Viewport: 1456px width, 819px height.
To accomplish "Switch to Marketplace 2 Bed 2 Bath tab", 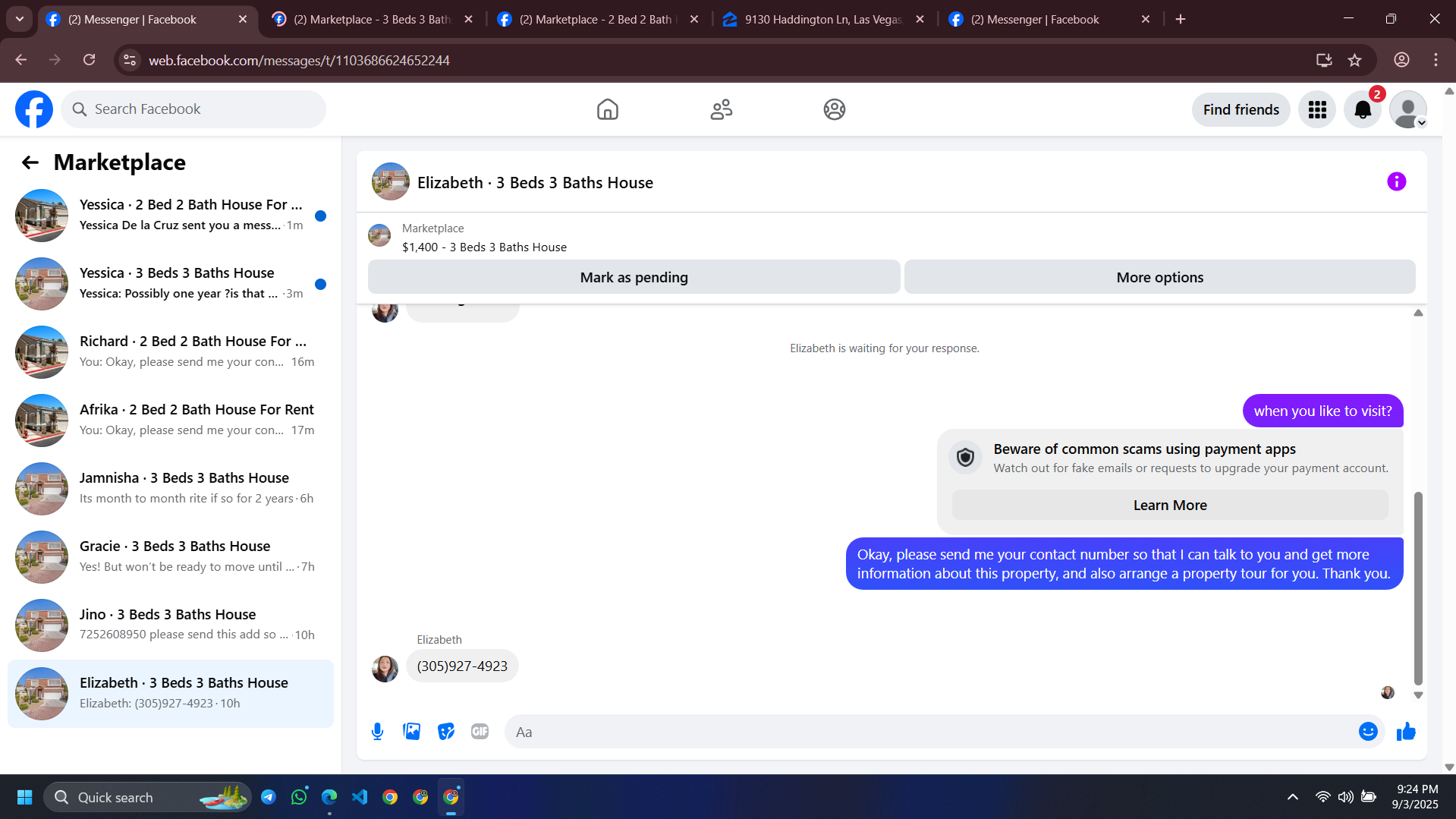I will tap(599, 20).
